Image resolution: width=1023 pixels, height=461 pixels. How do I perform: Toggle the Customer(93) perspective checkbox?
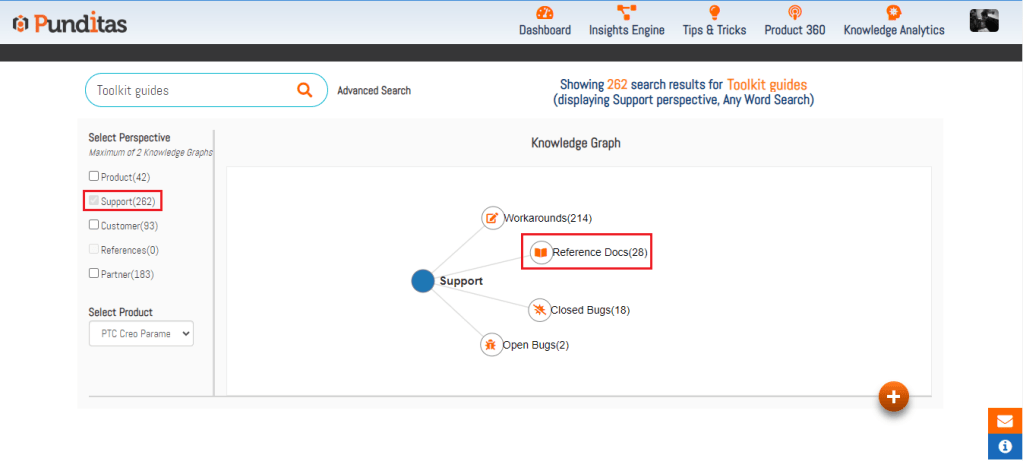[x=94, y=225]
